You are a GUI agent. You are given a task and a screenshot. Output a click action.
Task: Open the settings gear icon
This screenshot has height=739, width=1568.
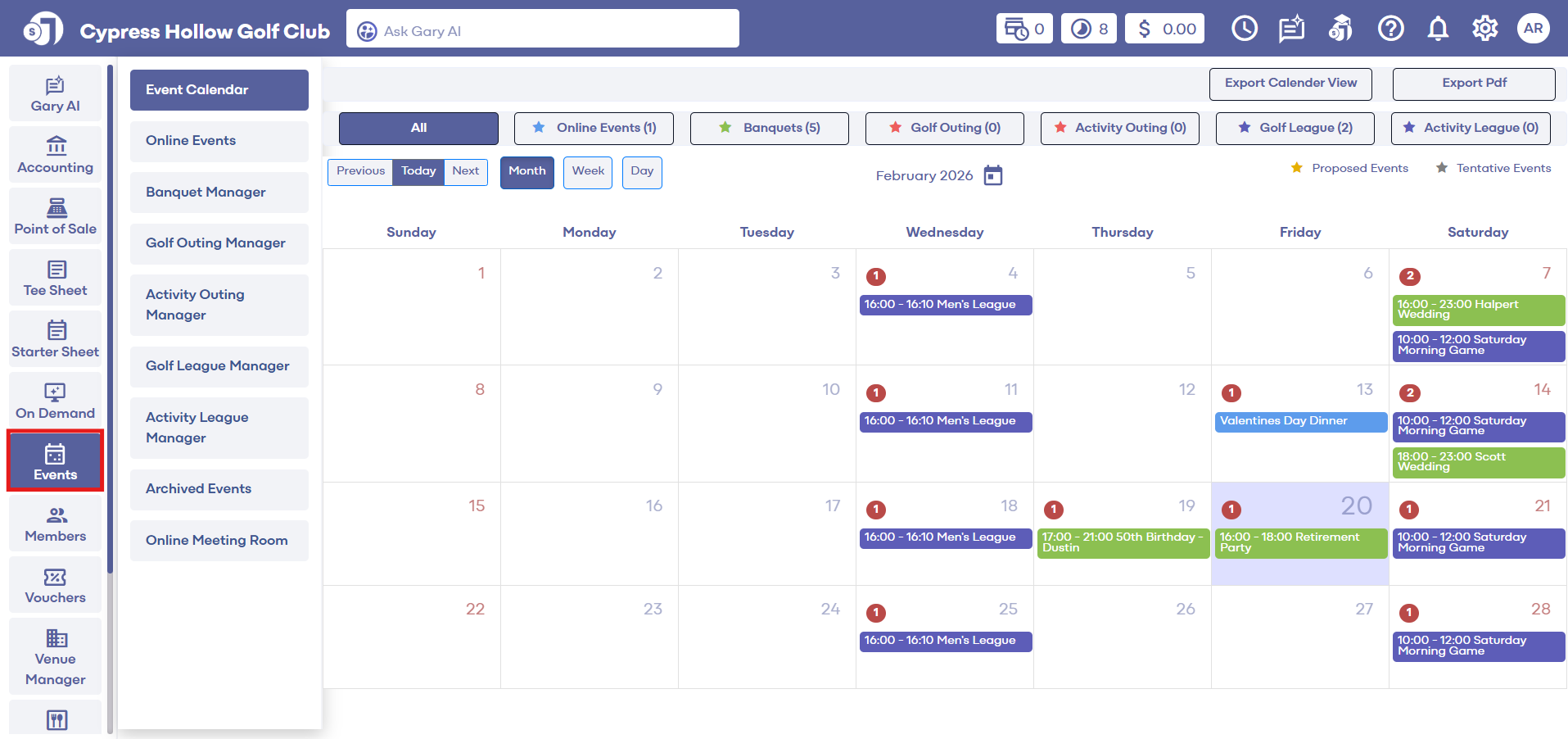pos(1484,29)
